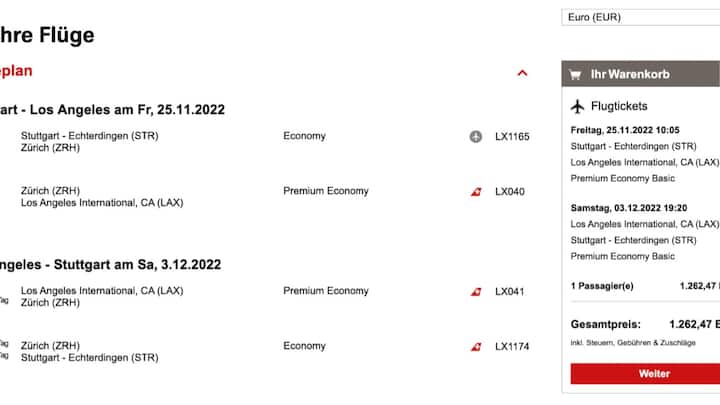The image size is (720, 405).
Task: Select flight number LX040
Action: pos(510,191)
